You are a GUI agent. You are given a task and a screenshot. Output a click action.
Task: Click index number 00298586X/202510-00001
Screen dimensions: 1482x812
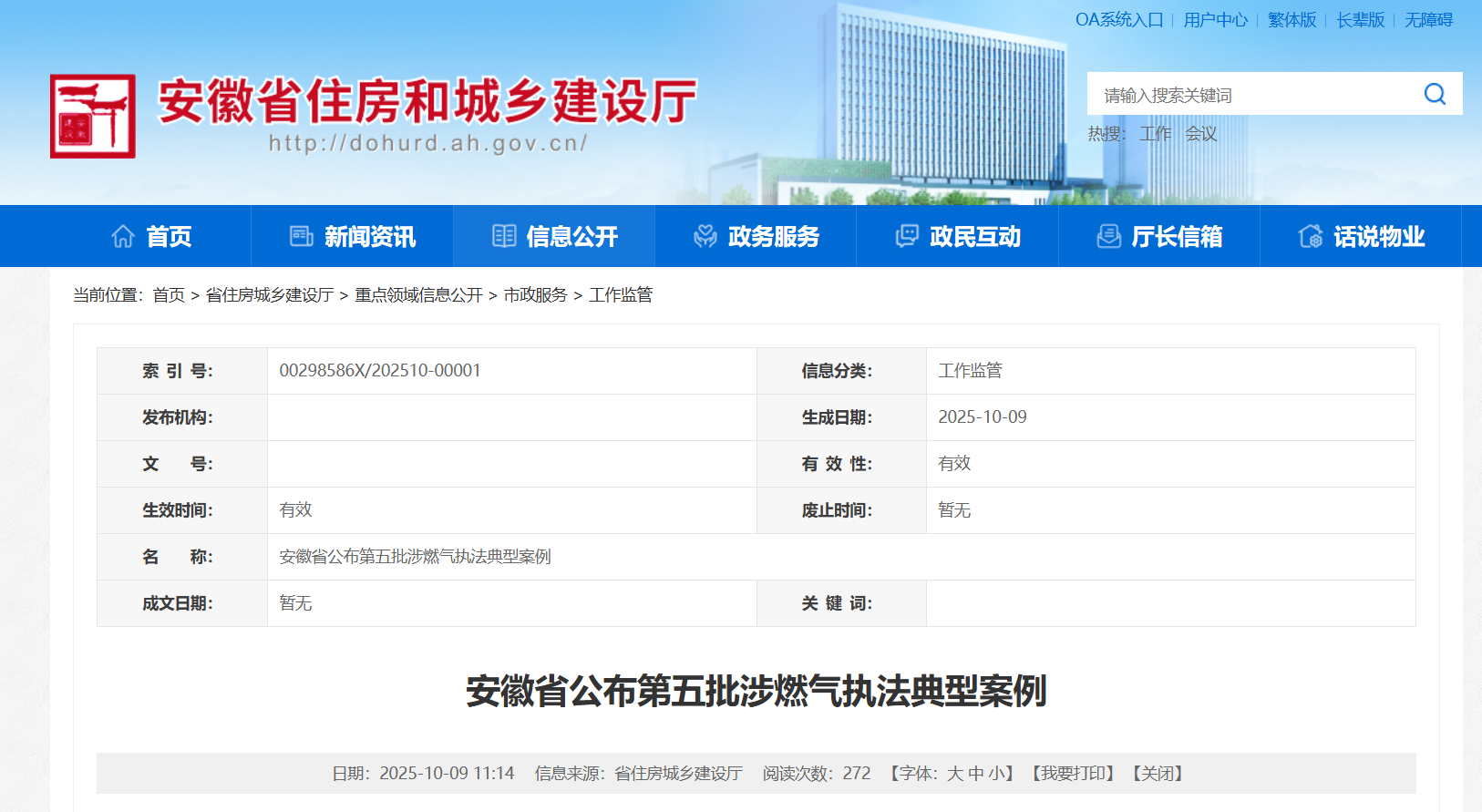pyautogui.click(x=380, y=371)
